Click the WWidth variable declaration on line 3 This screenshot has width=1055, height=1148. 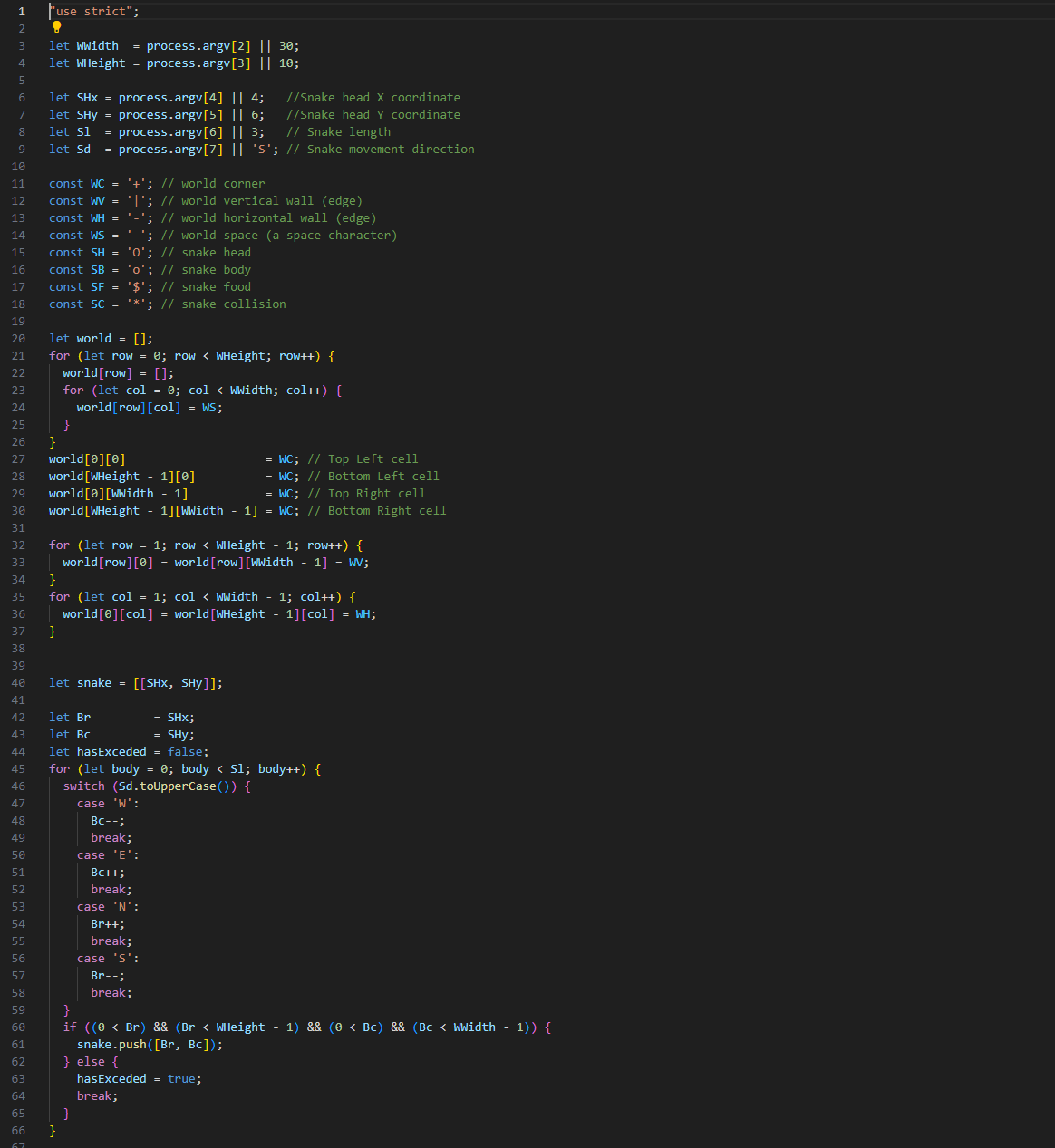pyautogui.click(x=97, y=46)
